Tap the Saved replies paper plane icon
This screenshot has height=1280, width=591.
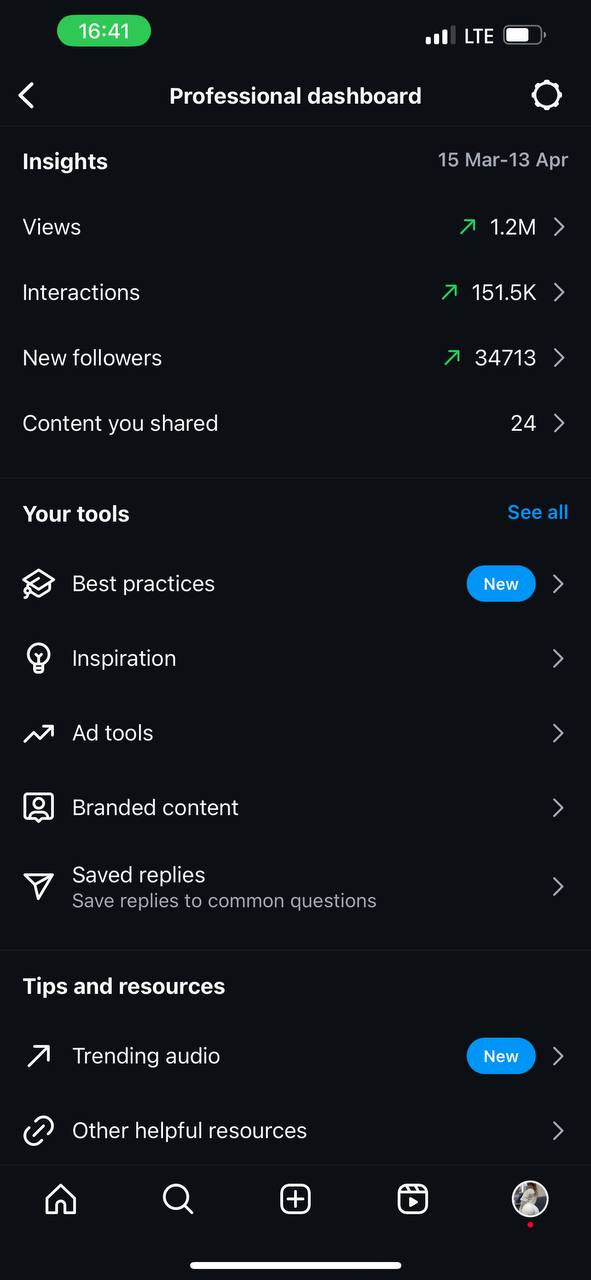pyautogui.click(x=38, y=886)
